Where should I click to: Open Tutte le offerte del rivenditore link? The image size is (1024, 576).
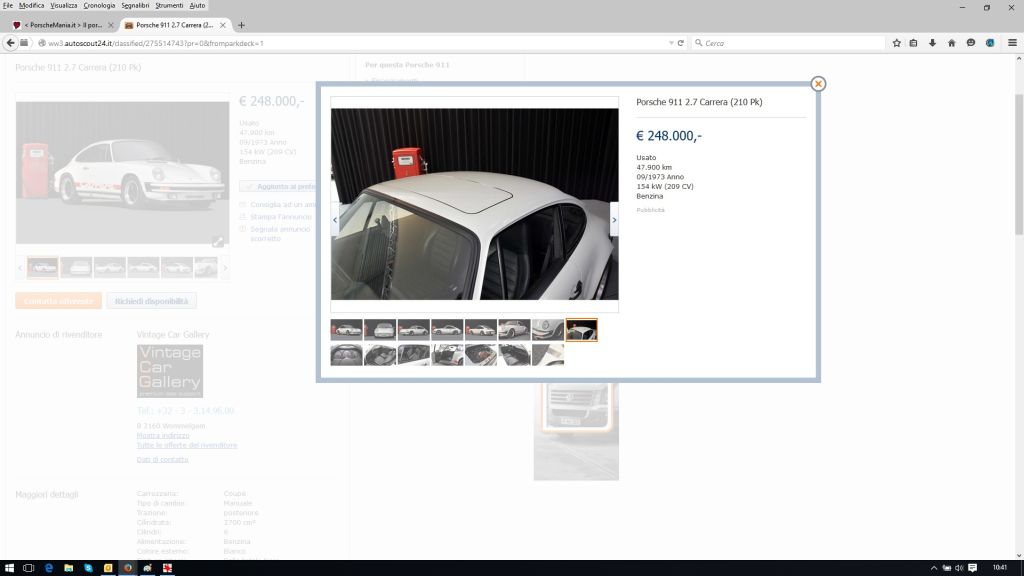click(187, 445)
